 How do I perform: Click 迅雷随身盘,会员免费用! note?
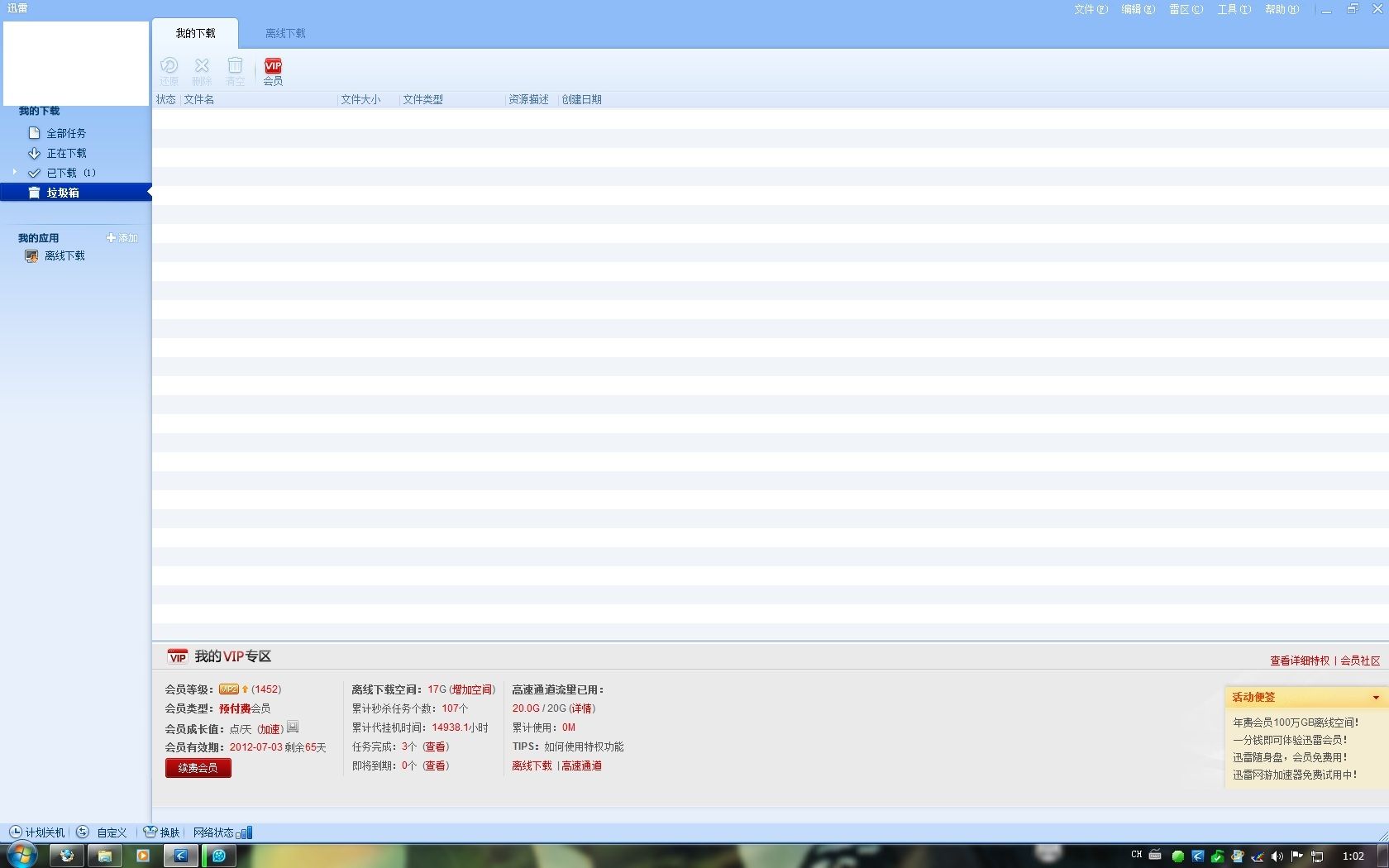[1290, 757]
